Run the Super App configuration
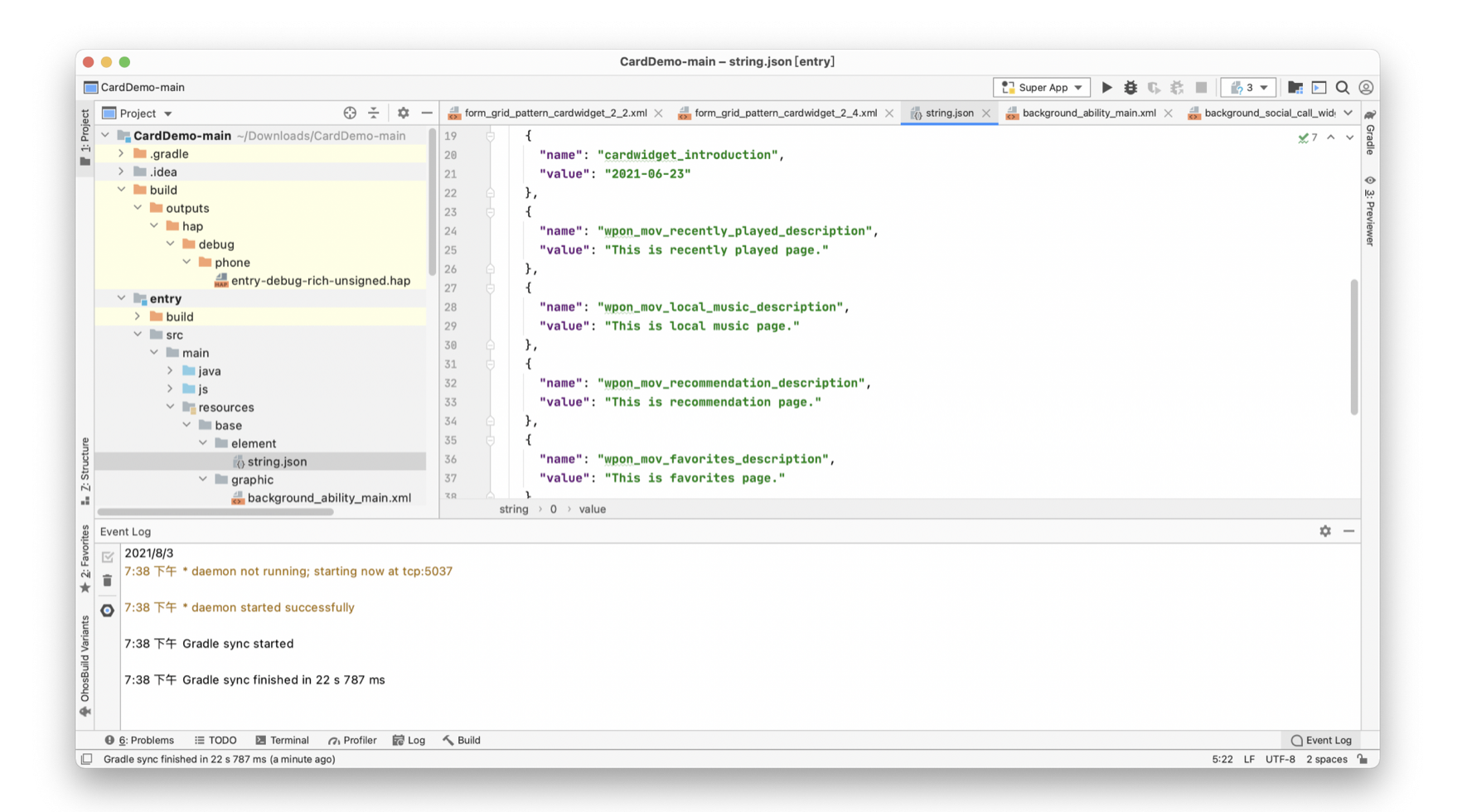This screenshot has height=812, width=1472. 1106,87
